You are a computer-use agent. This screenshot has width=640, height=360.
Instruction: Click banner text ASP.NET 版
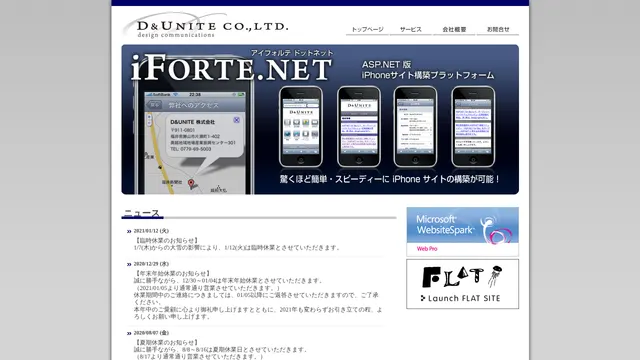(x=387, y=64)
